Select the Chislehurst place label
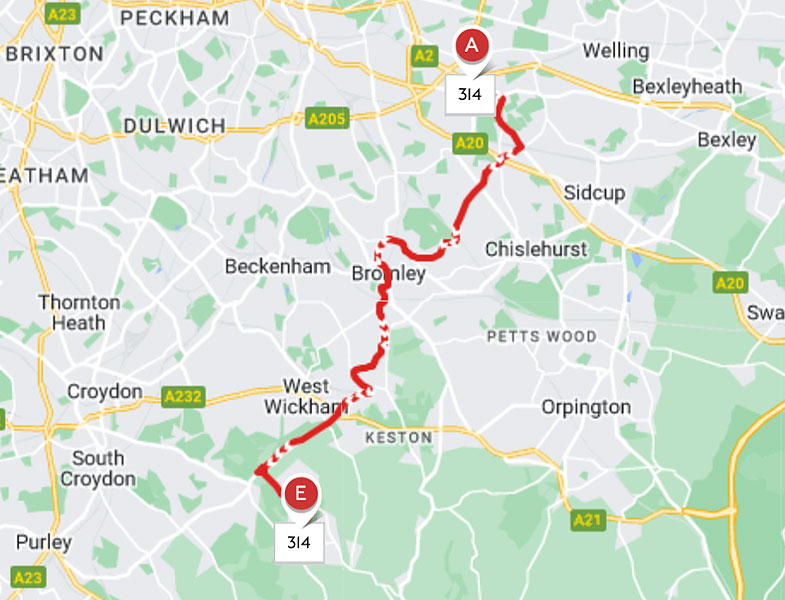This screenshot has height=600, width=785. tap(536, 249)
